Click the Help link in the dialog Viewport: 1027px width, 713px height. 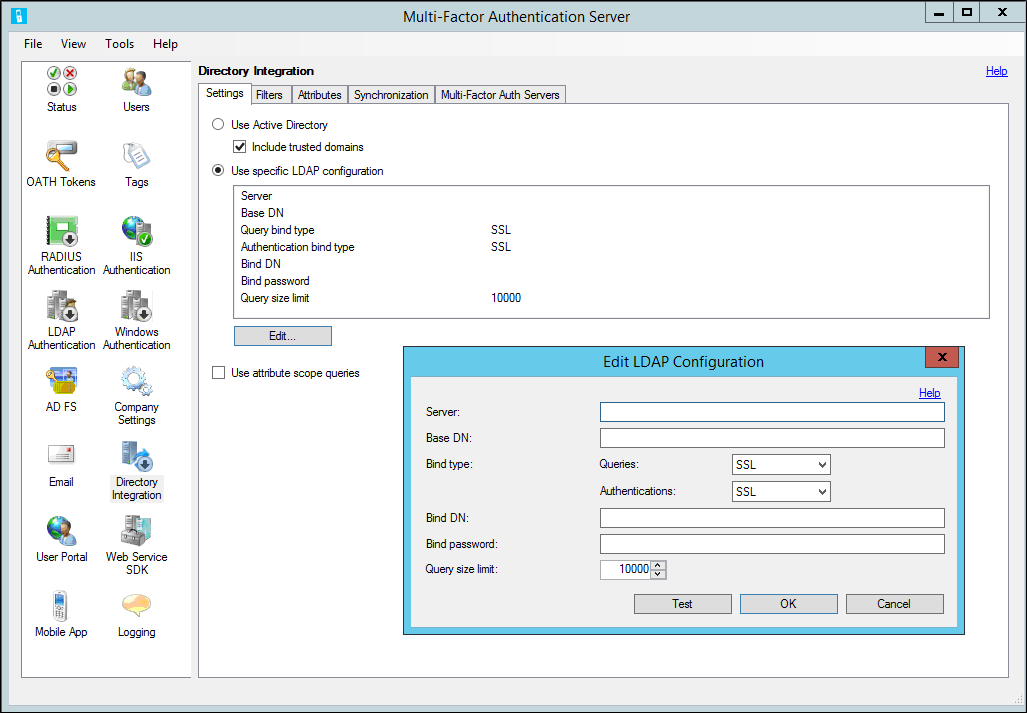[x=929, y=393]
